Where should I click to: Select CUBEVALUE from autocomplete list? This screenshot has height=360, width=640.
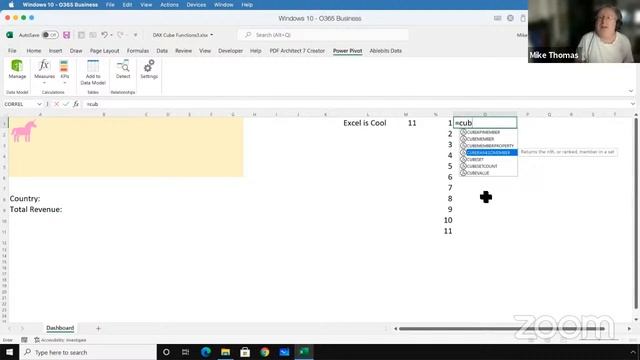pos(489,173)
